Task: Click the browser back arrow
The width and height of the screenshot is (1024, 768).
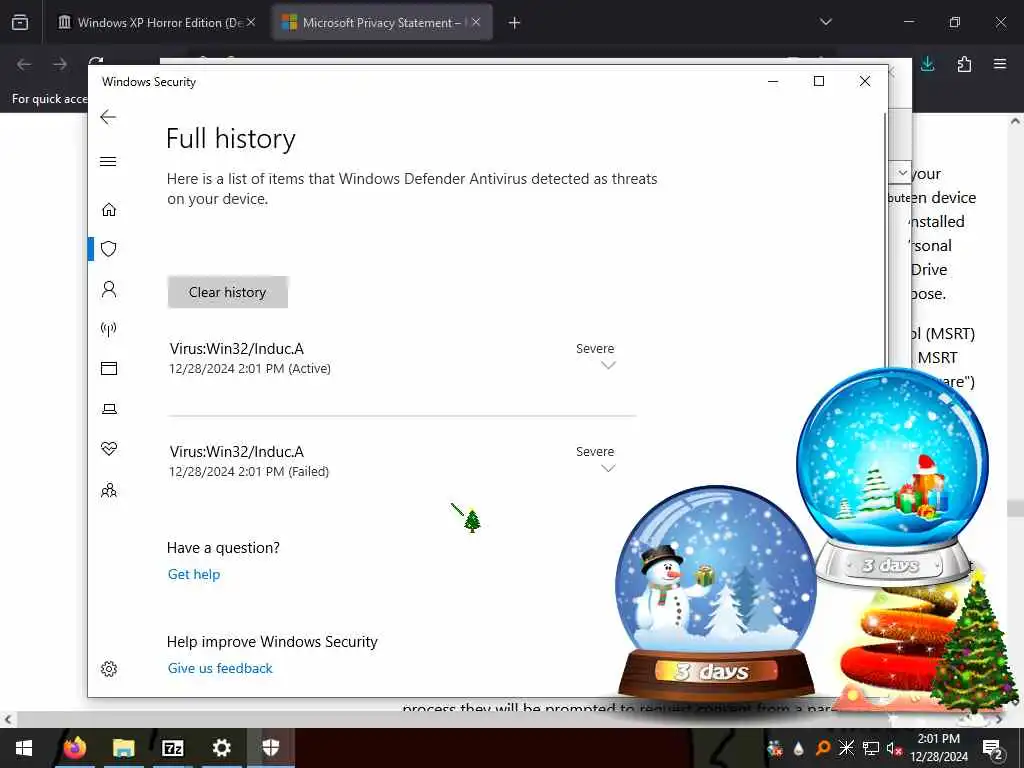Action: (24, 64)
